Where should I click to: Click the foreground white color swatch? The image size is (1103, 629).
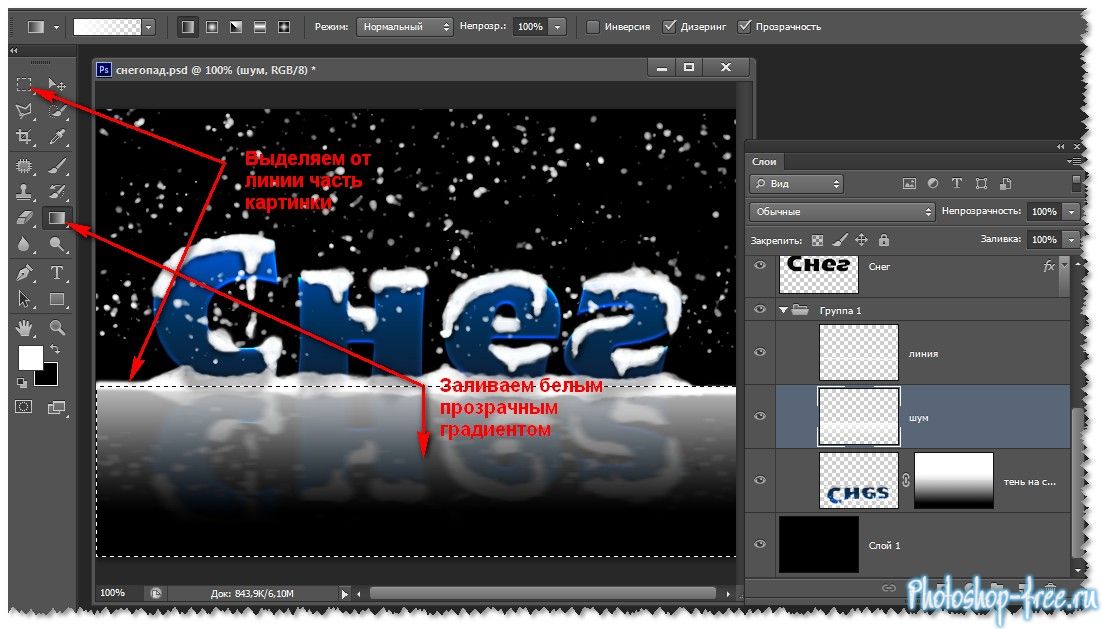pyautogui.click(x=30, y=357)
